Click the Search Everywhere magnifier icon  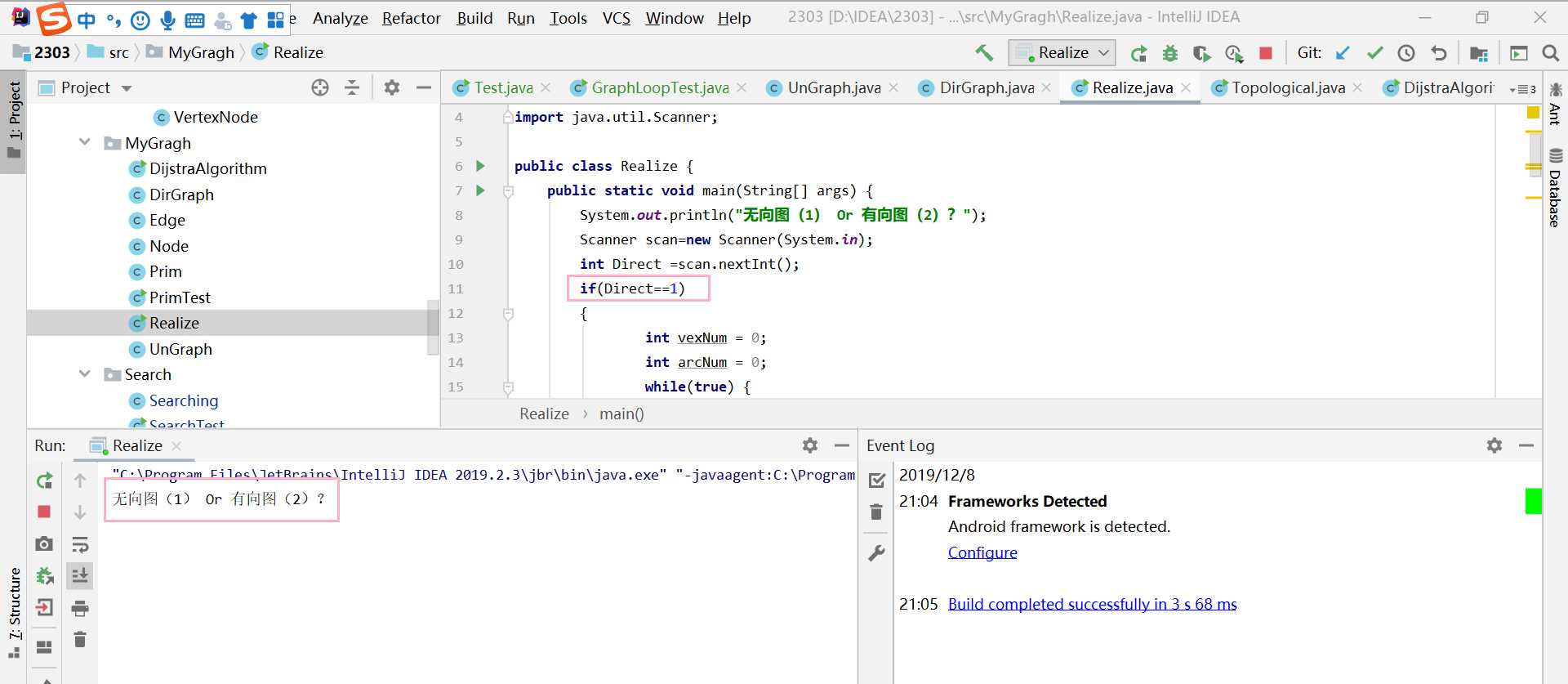(x=1550, y=53)
